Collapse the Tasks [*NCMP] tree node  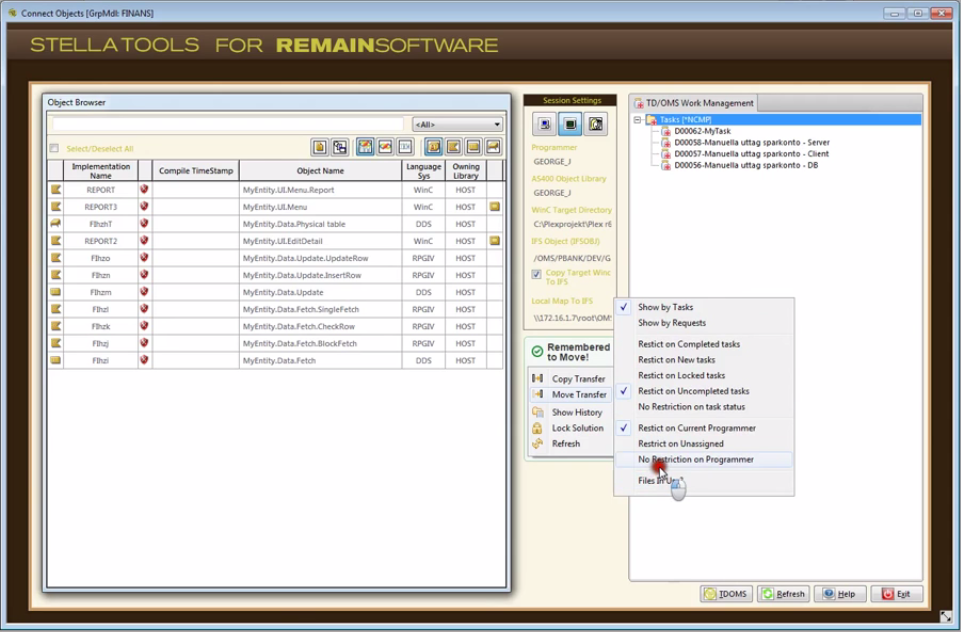coord(637,120)
